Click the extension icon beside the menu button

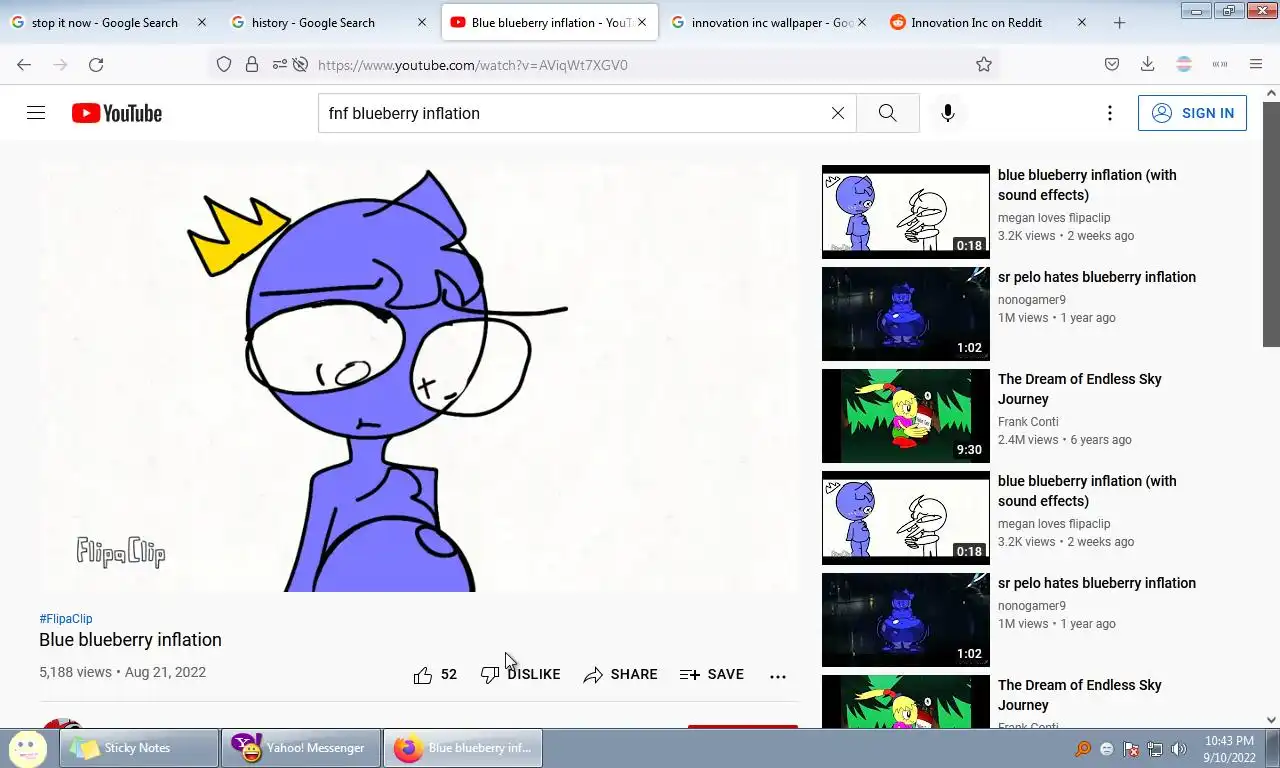point(1220,65)
